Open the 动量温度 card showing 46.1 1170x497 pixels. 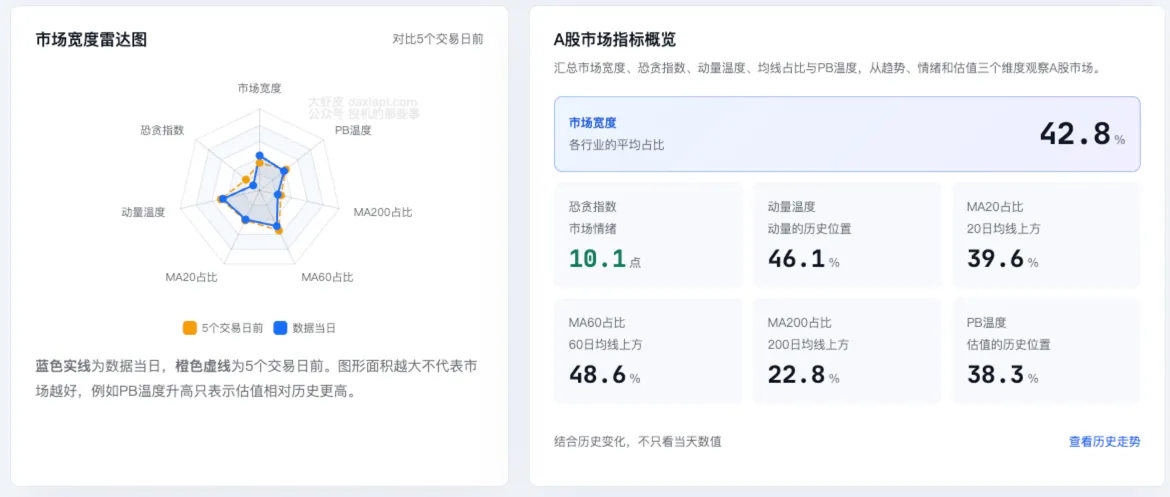tap(847, 234)
